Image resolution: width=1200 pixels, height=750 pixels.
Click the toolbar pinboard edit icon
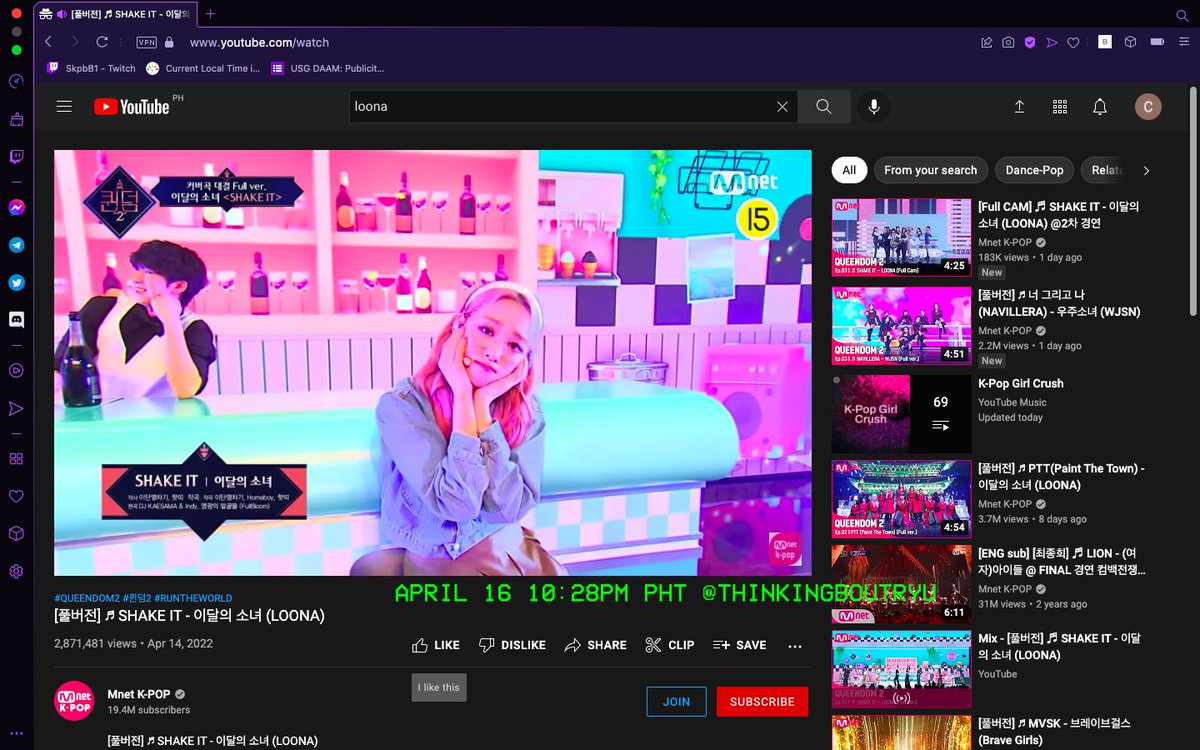[987, 42]
